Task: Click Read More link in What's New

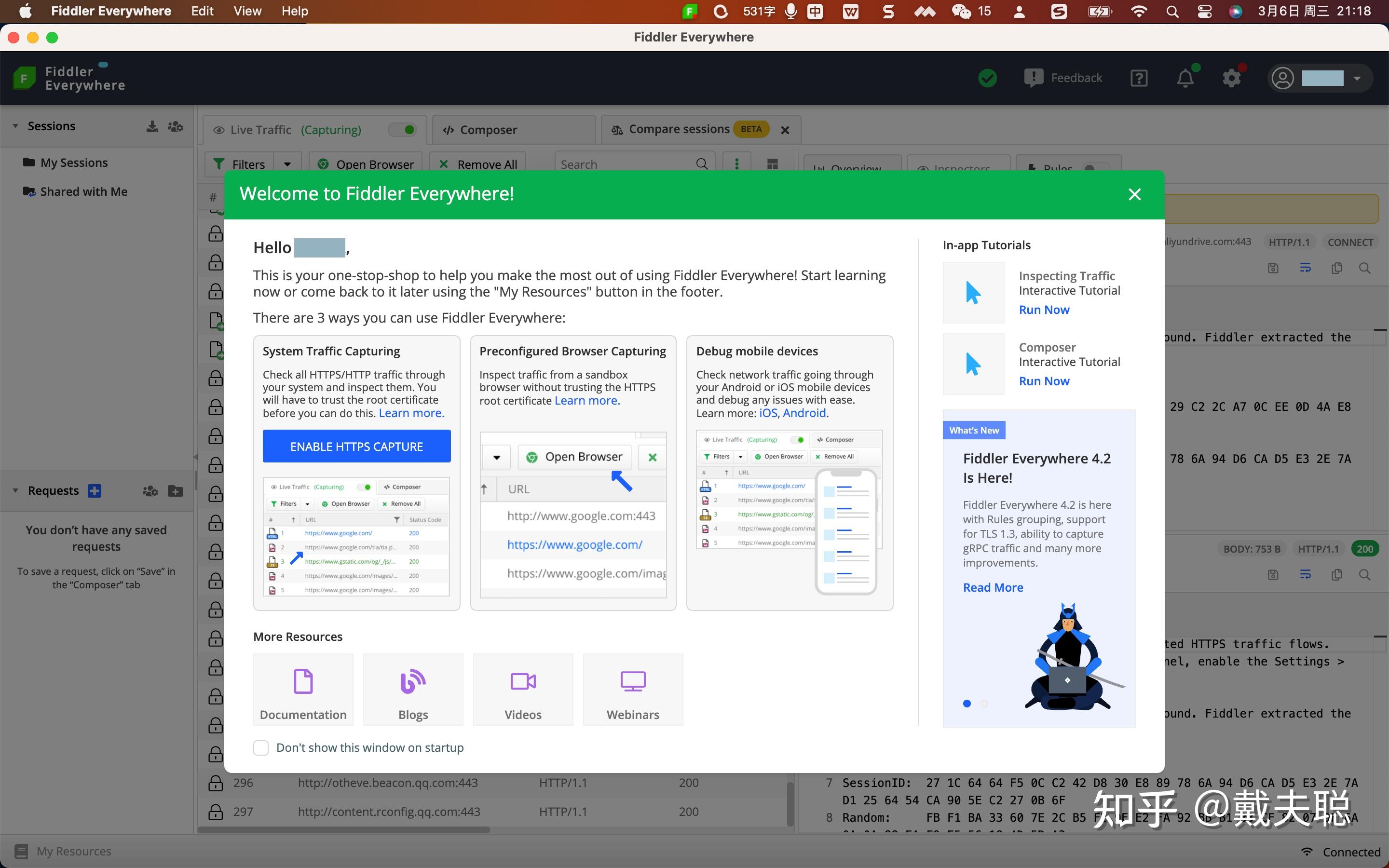Action: [x=993, y=587]
